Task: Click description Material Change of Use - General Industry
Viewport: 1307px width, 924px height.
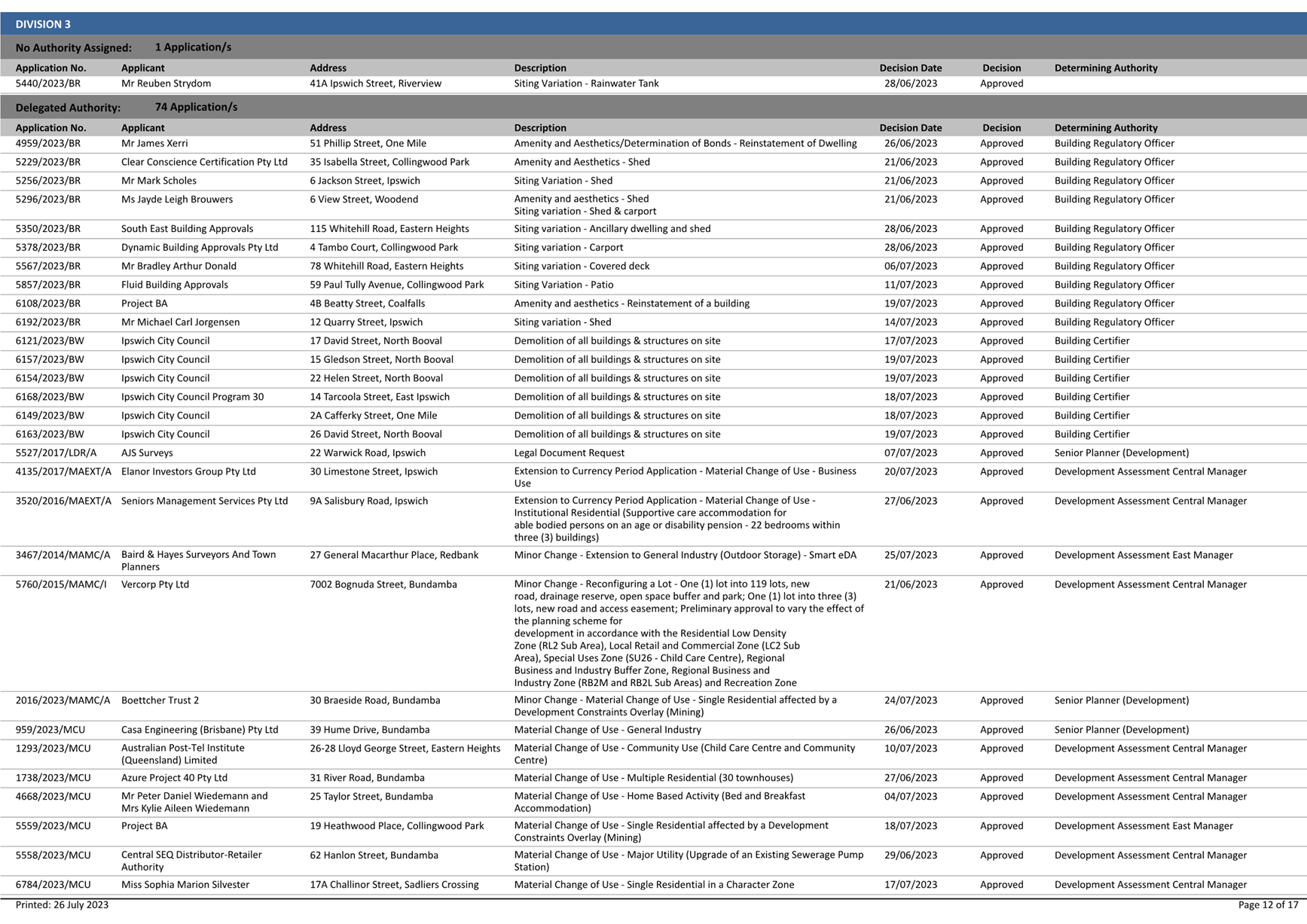Action: point(607,730)
